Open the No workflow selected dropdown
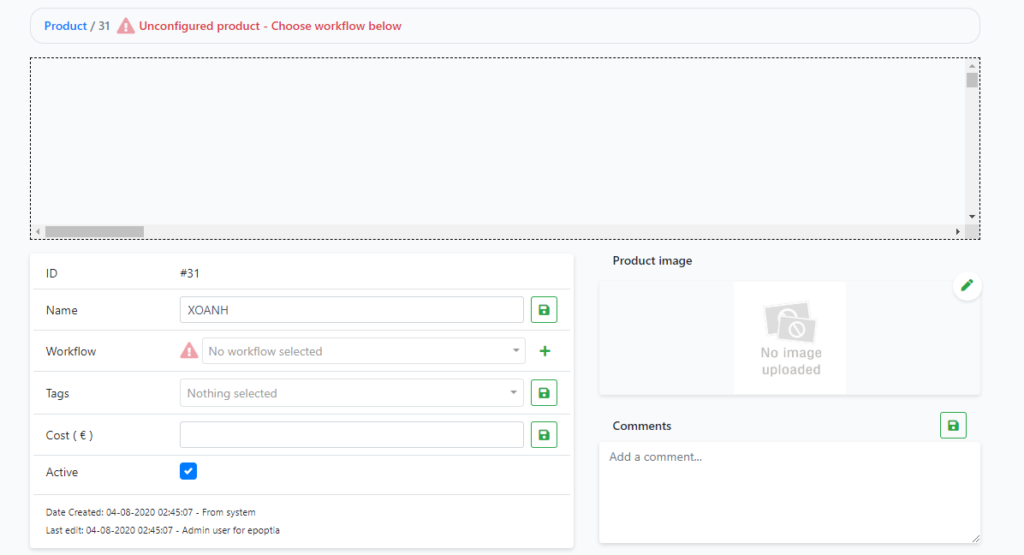 [x=364, y=351]
